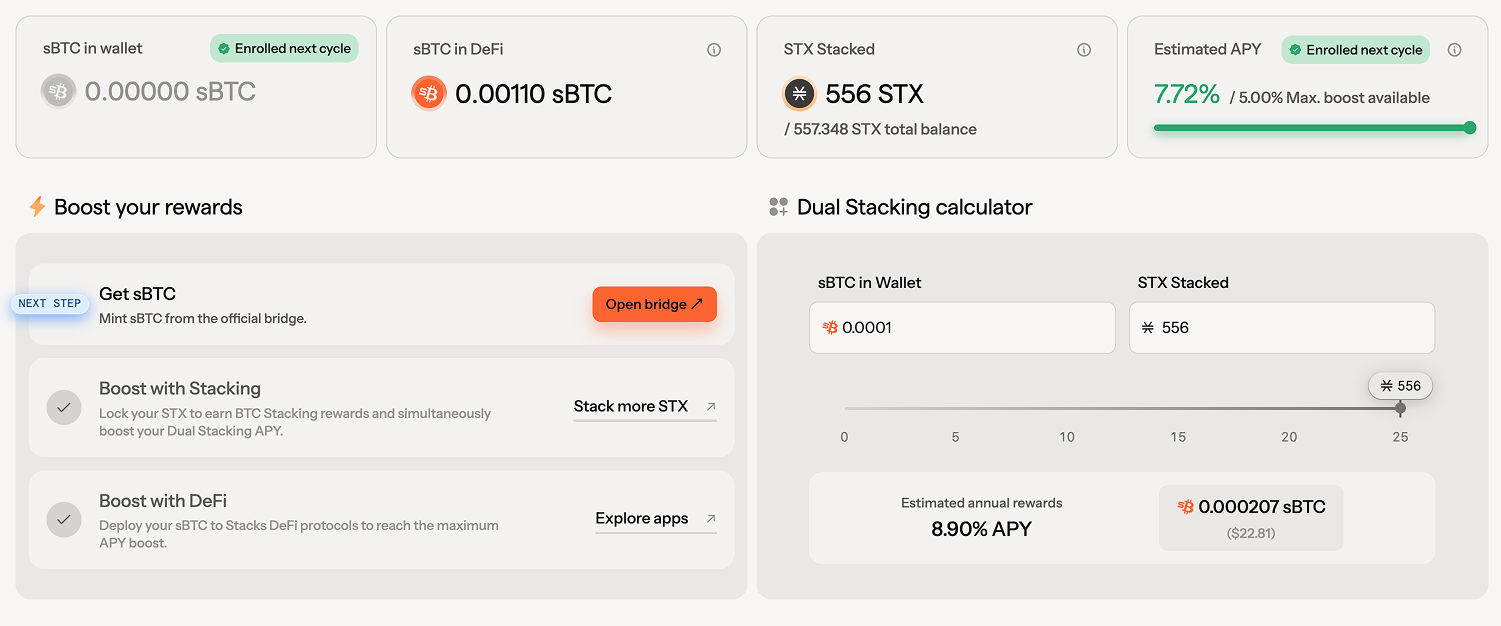Click info icon beside Estimated APY
Image resolution: width=1501 pixels, height=626 pixels.
point(1455,50)
